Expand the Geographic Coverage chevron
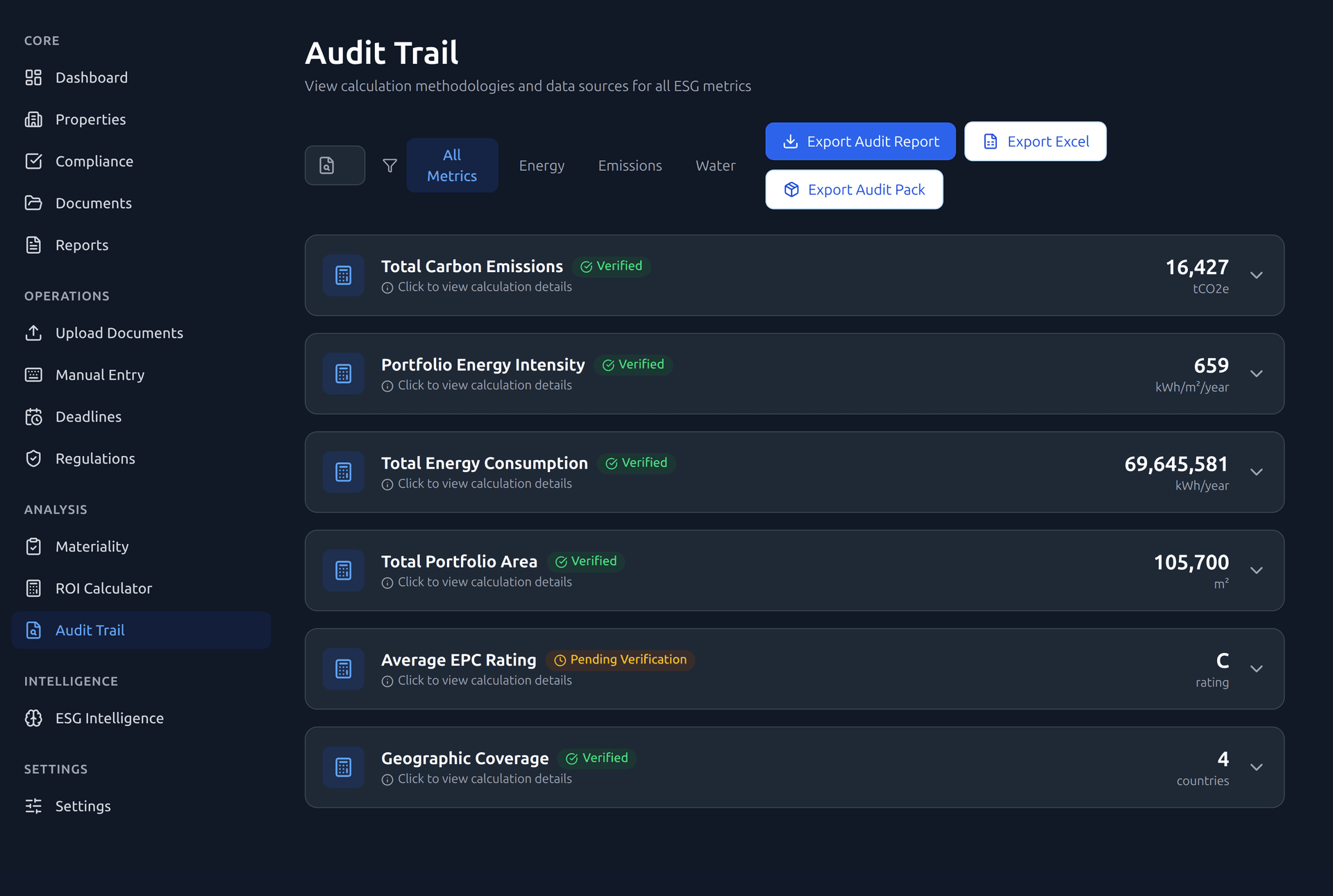Viewport: 1333px width, 896px height. (1256, 768)
